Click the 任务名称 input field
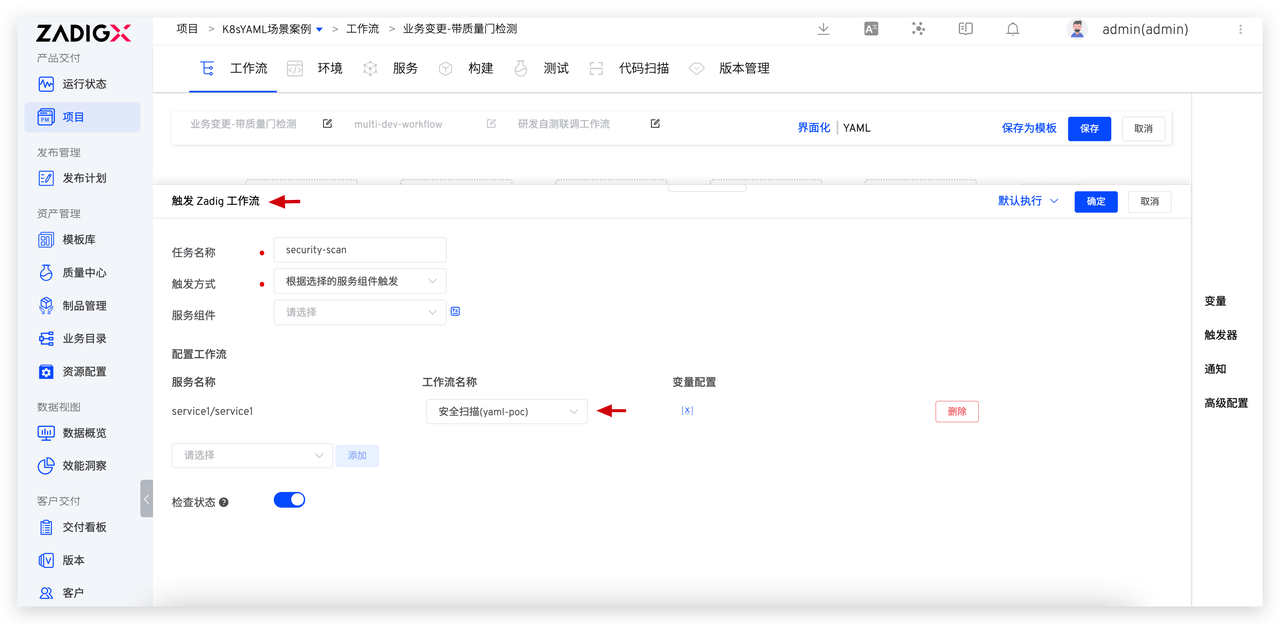 point(360,249)
